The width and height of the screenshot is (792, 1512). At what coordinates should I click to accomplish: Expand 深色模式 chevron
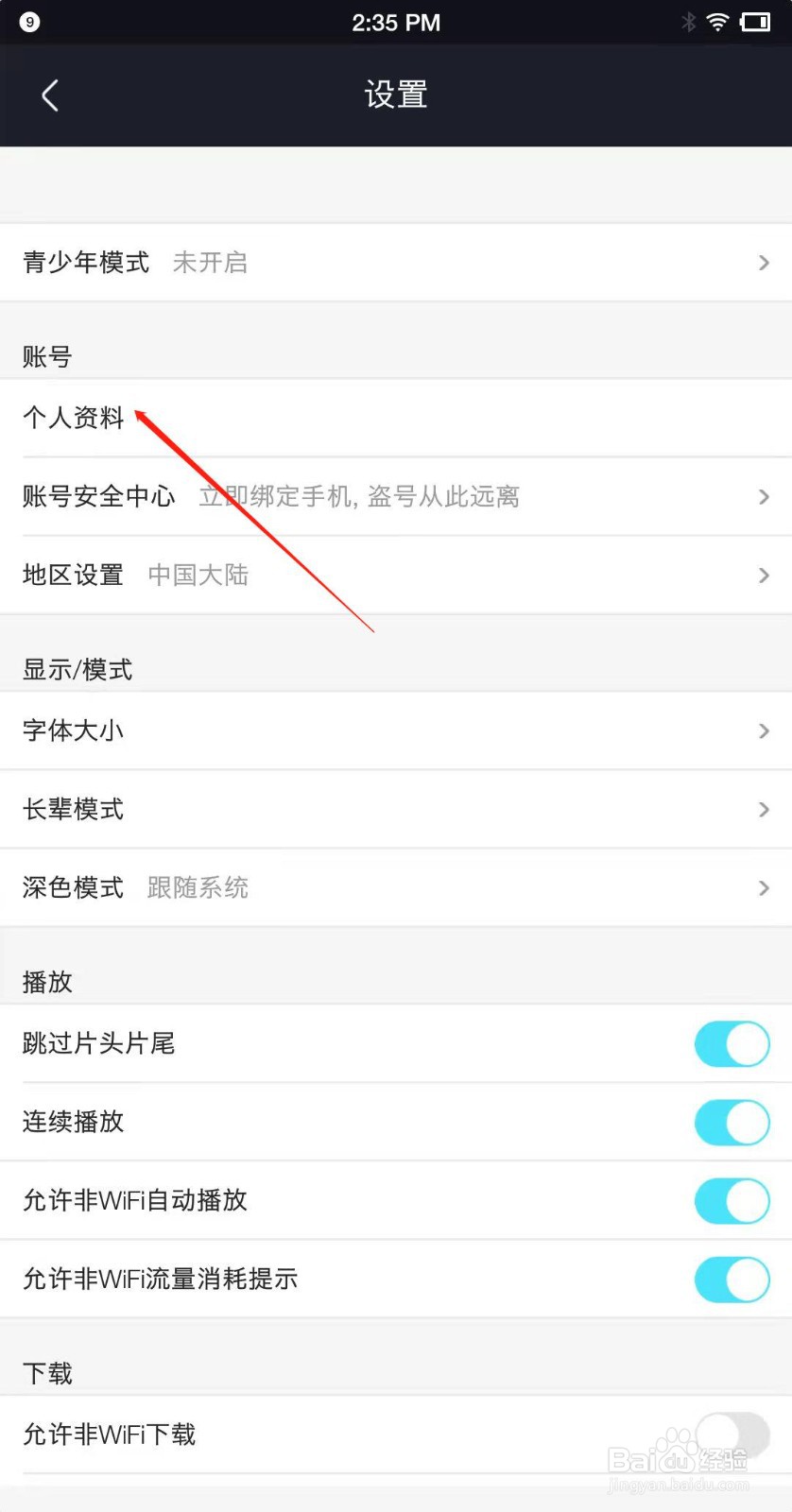point(764,887)
